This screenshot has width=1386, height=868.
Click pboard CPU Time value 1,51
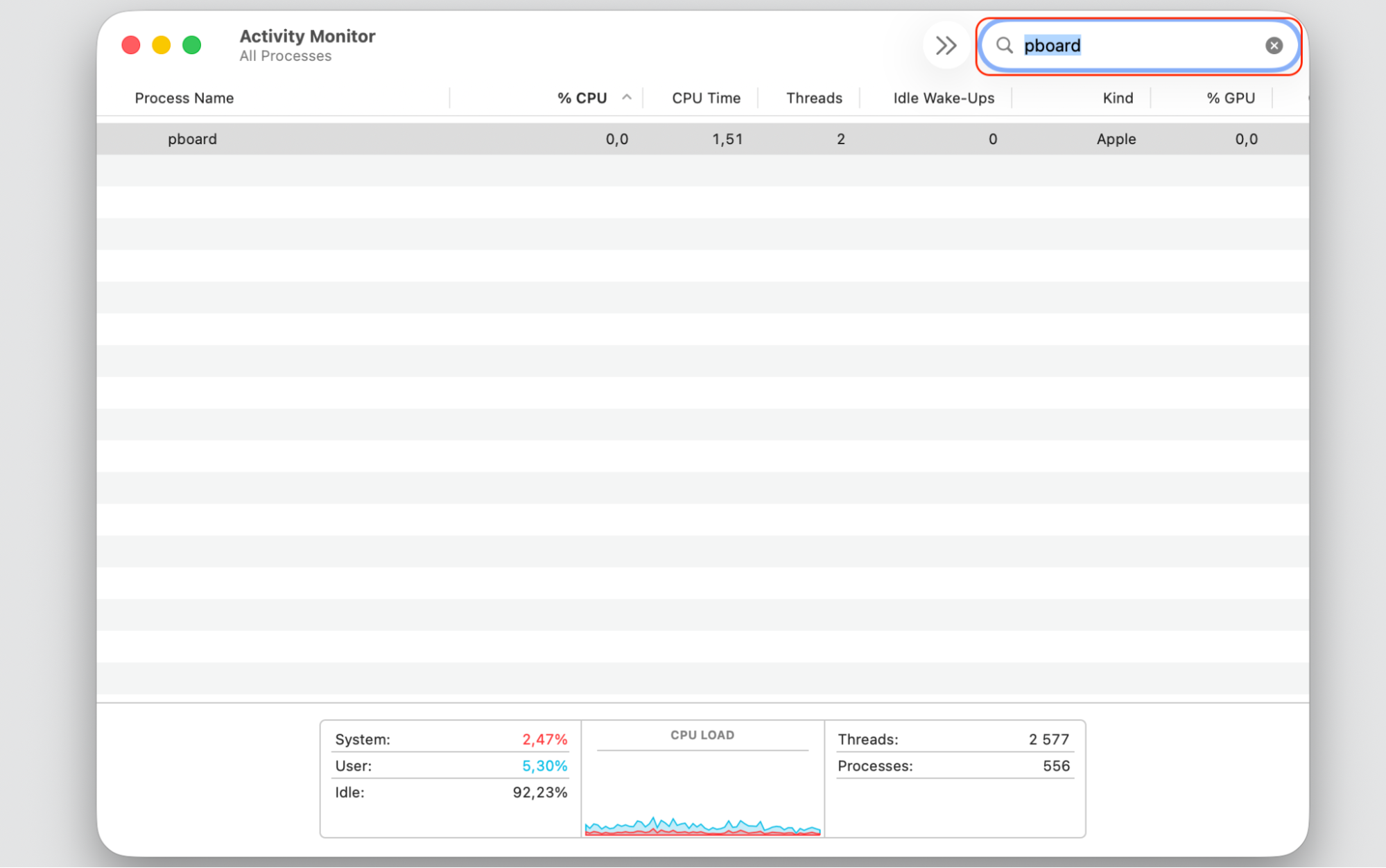click(x=727, y=139)
